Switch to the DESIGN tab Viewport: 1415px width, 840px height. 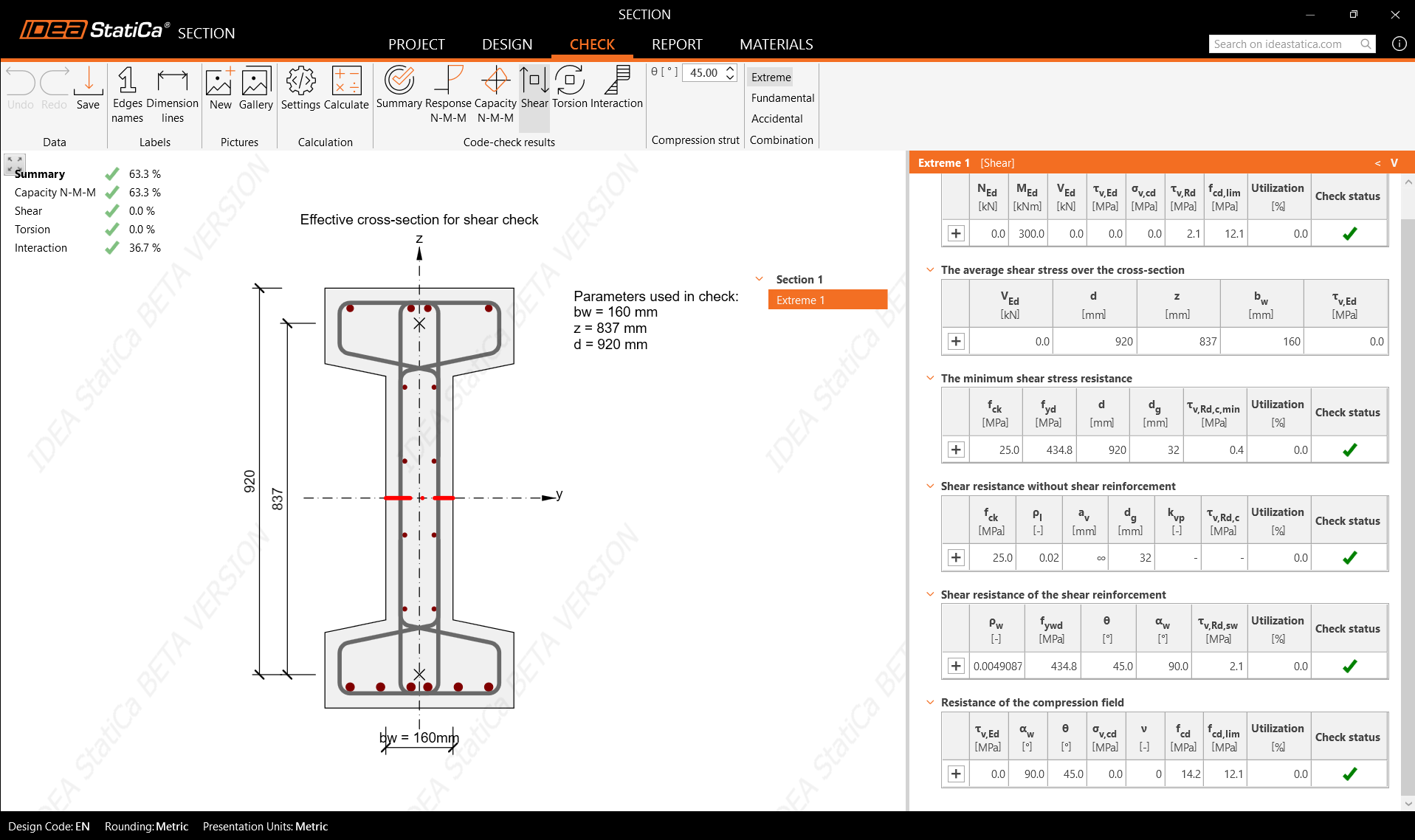point(506,44)
